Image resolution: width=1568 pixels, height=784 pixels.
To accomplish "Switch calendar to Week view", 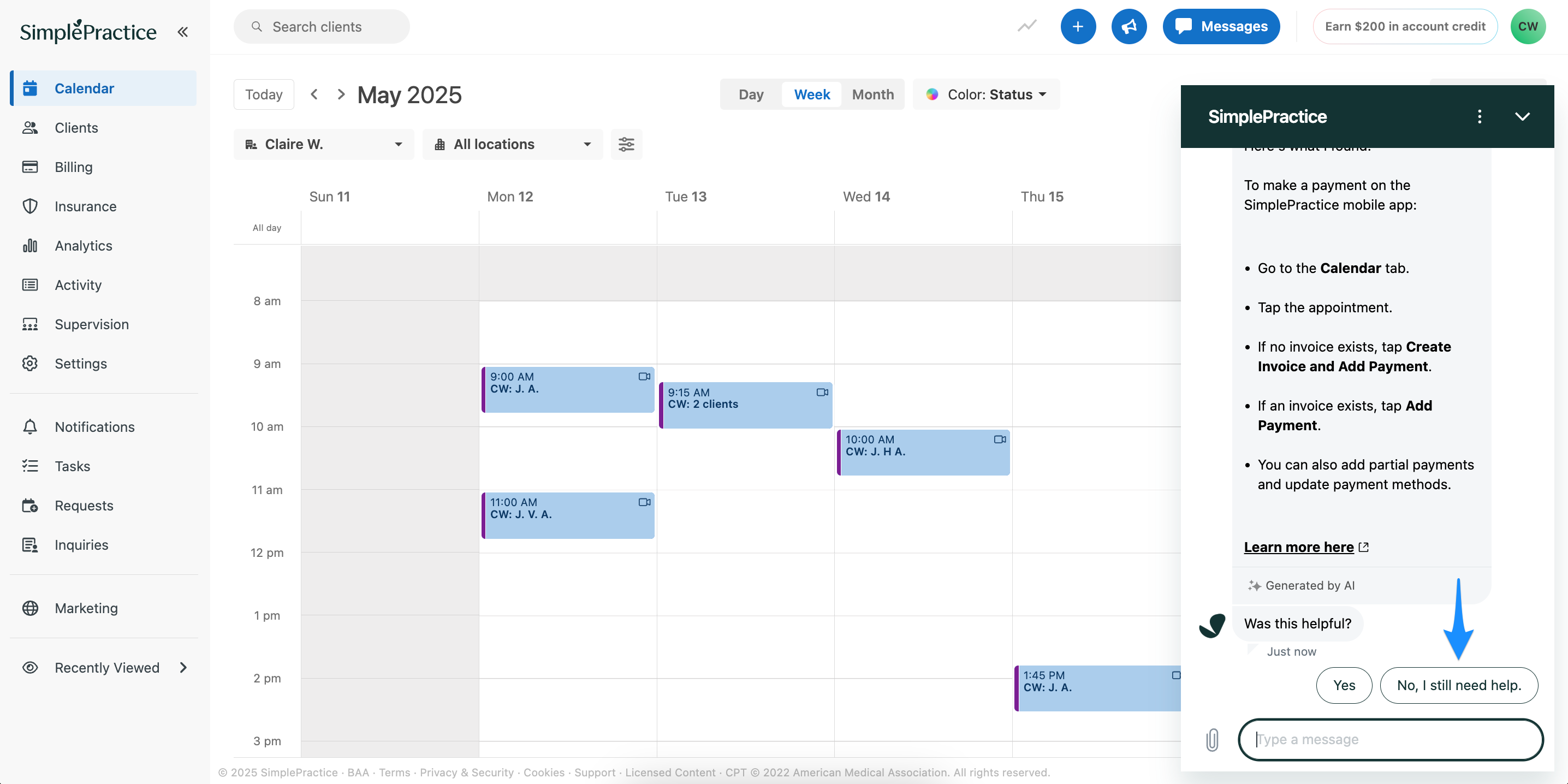I will point(811,94).
